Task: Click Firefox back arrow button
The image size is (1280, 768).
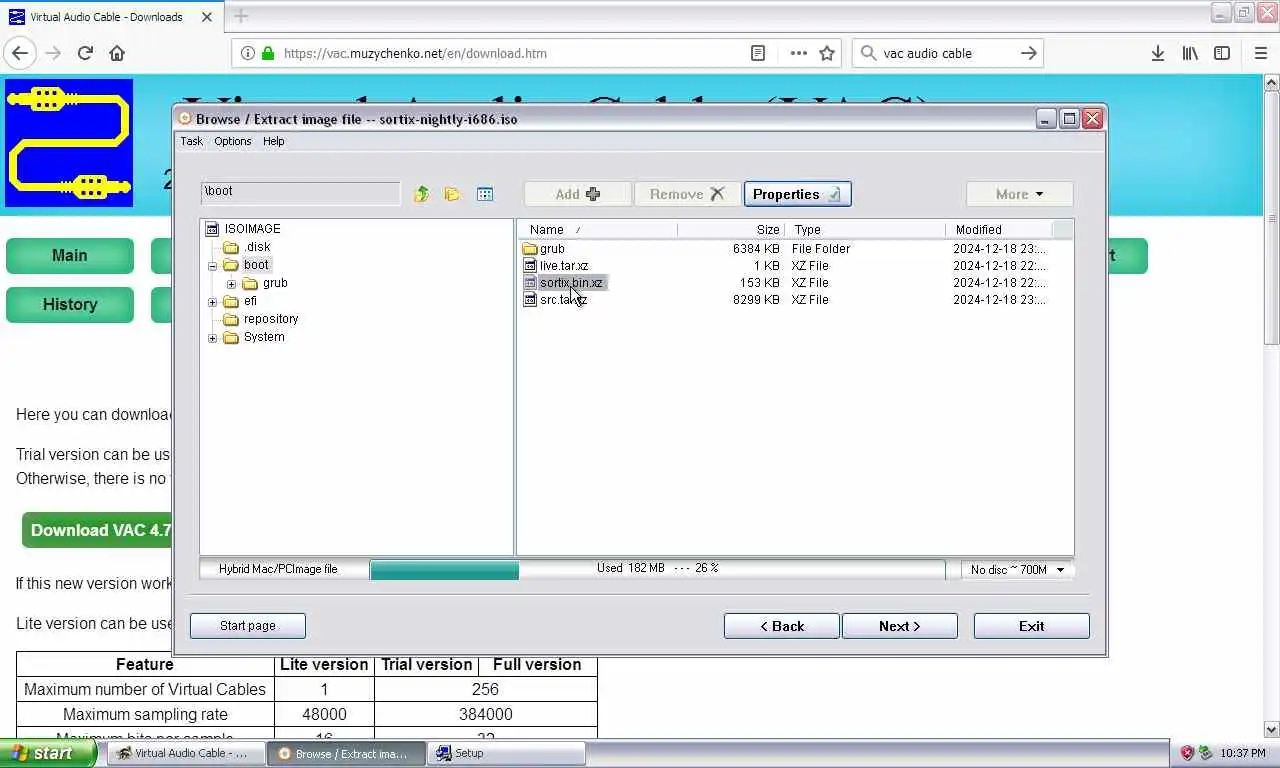Action: 20,53
